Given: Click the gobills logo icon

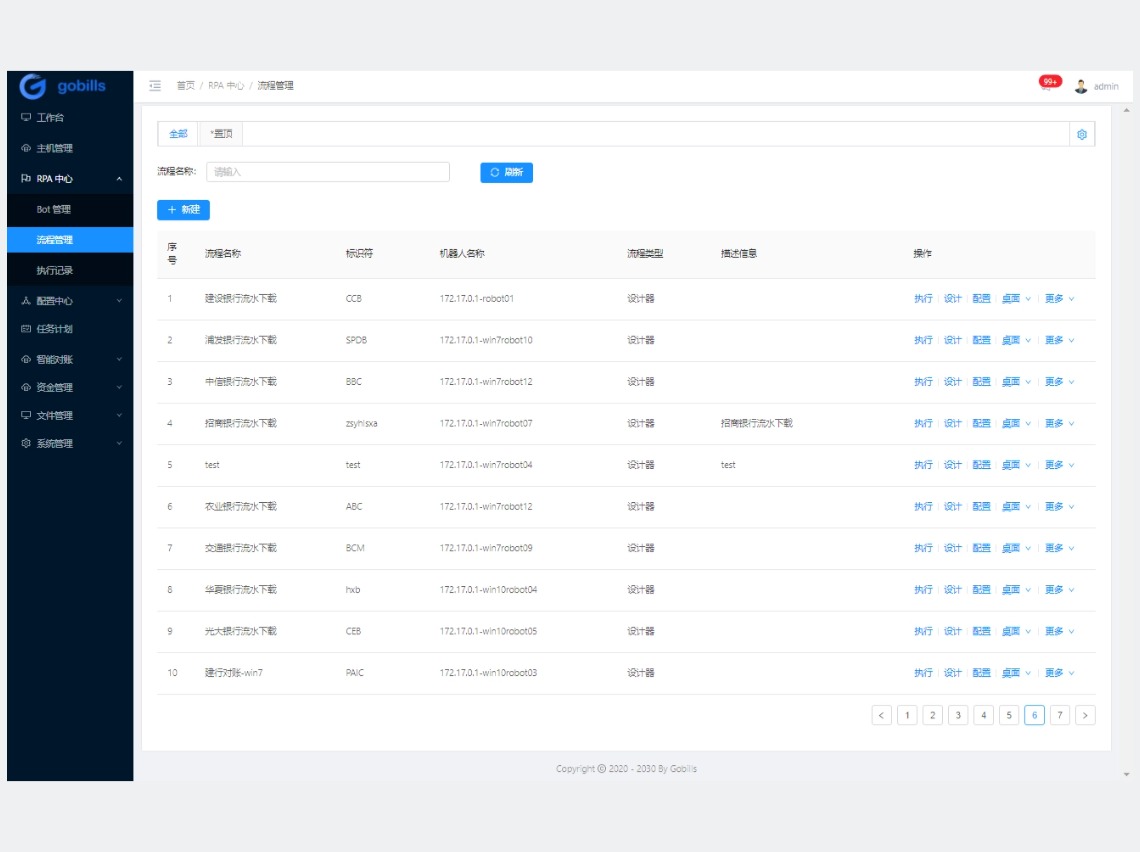Looking at the screenshot, I should [x=33, y=87].
